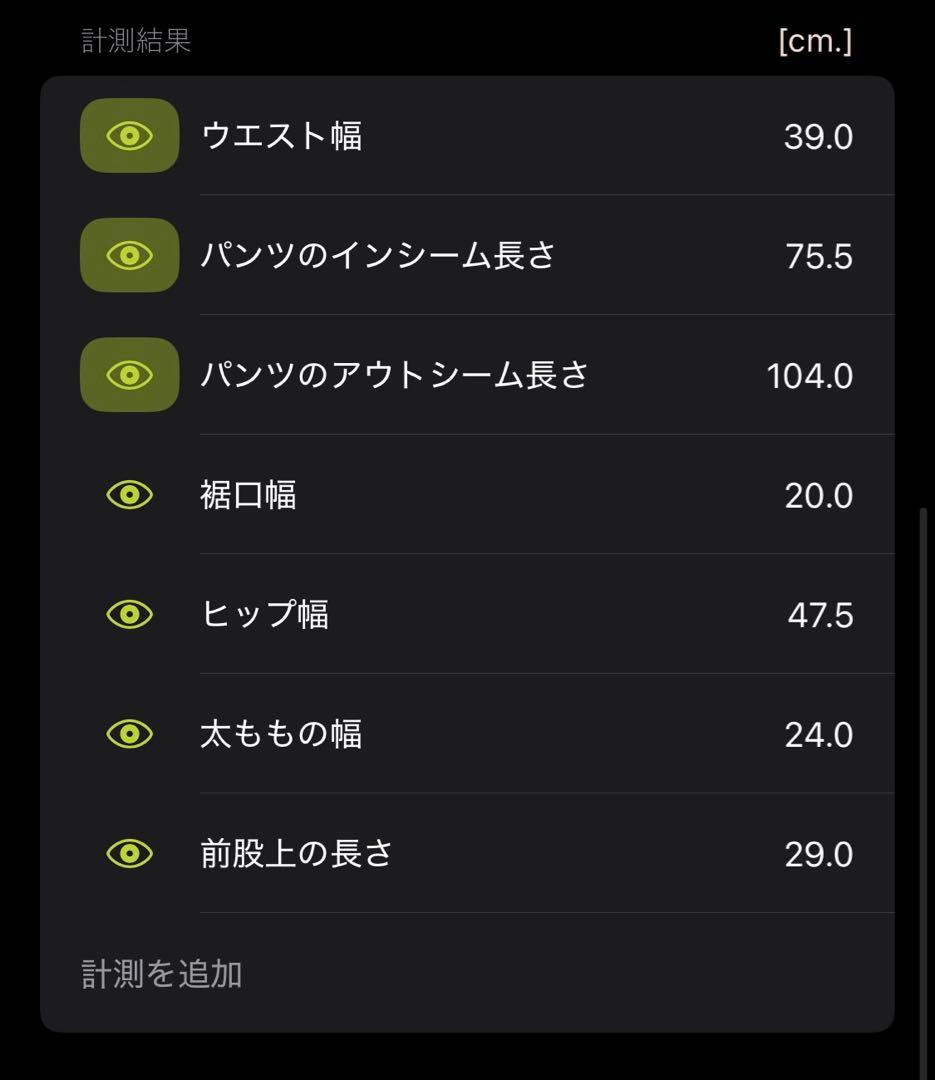Click the 104.0 outseam length value

click(809, 376)
